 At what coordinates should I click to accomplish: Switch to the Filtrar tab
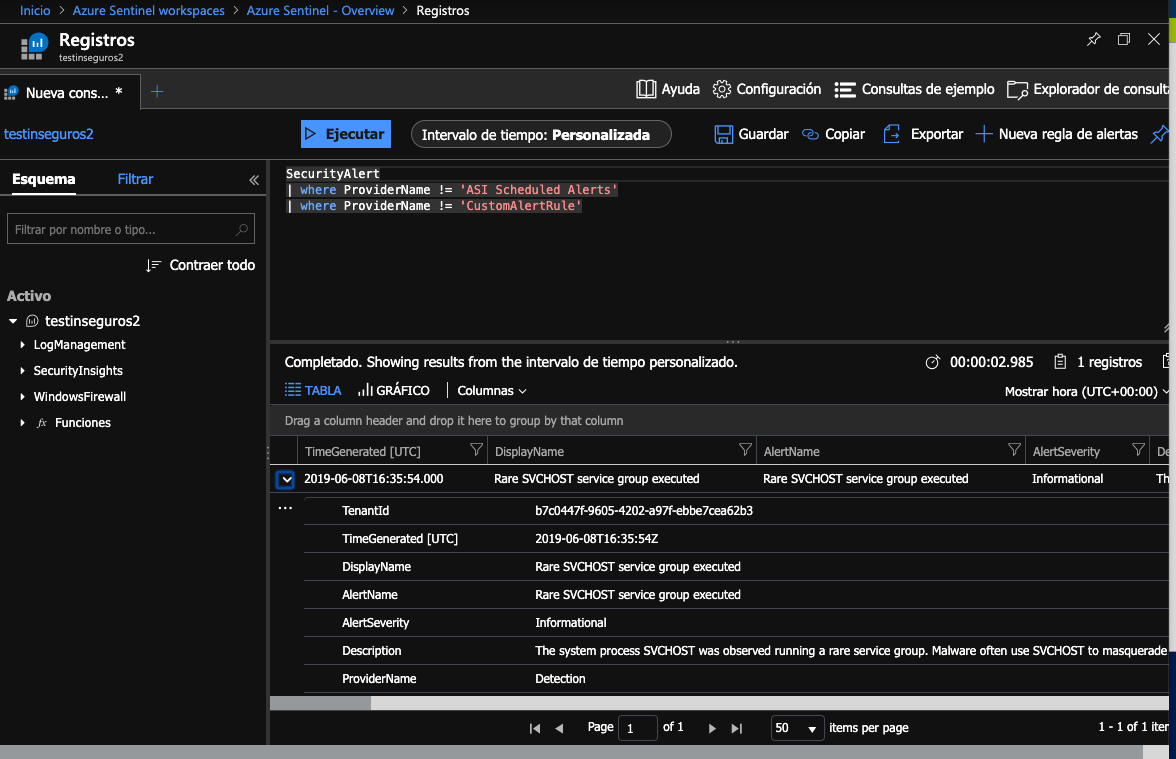pos(135,179)
